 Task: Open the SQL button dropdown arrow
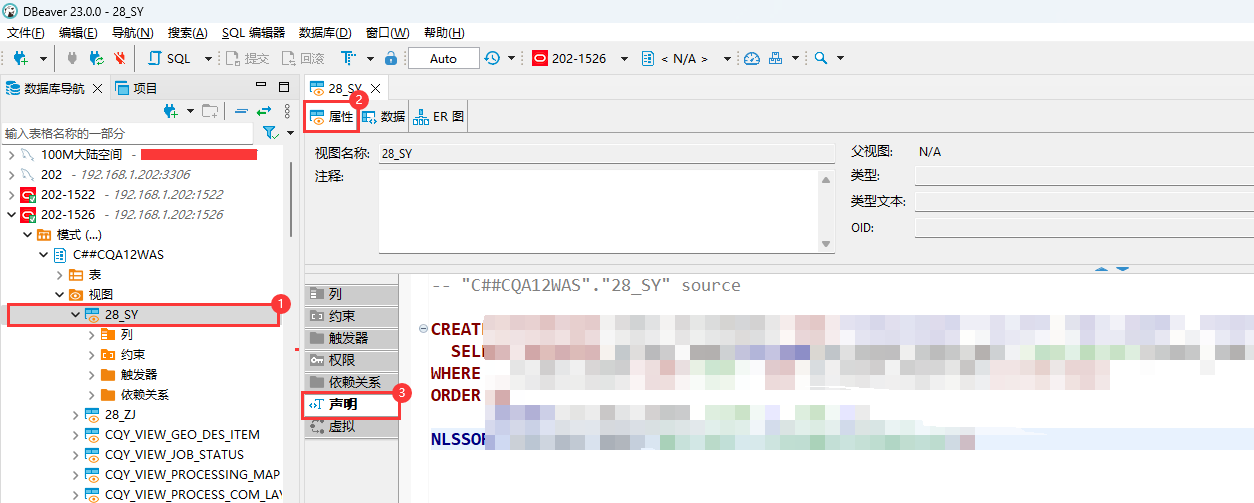208,58
